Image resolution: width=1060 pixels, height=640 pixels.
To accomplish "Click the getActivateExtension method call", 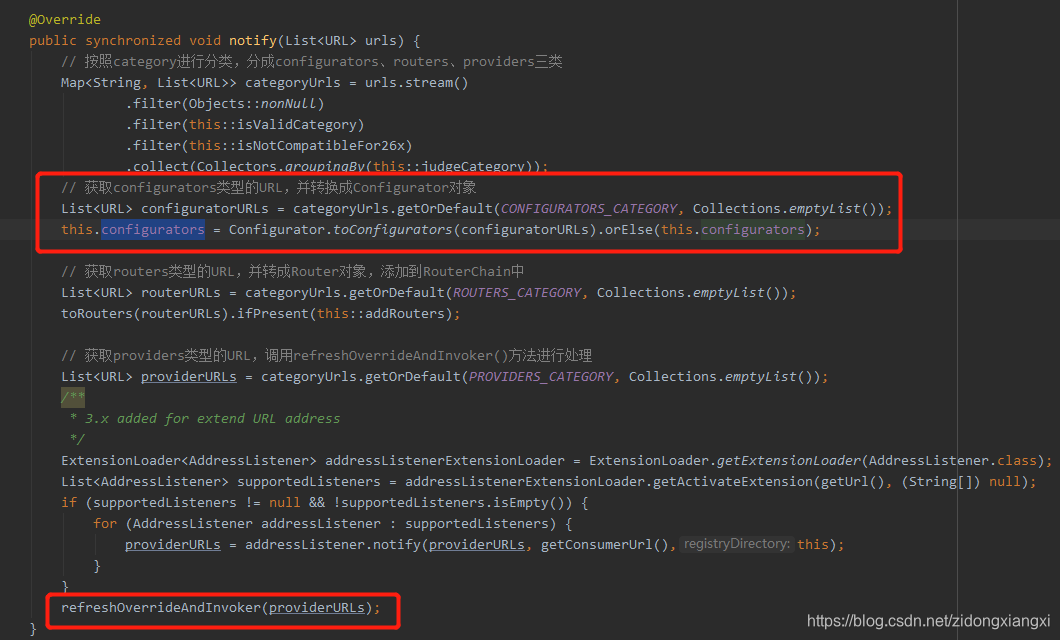I will pos(733,481).
